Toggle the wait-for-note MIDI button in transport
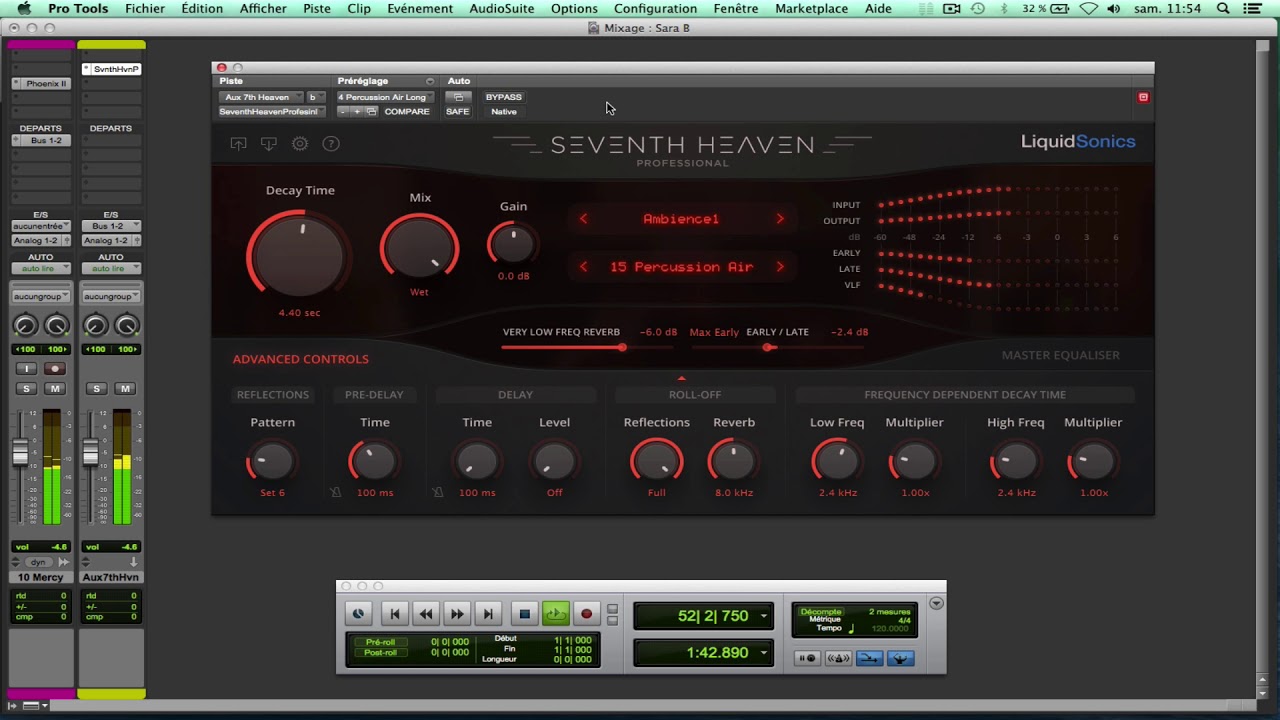This screenshot has height=720, width=1280. (808, 658)
